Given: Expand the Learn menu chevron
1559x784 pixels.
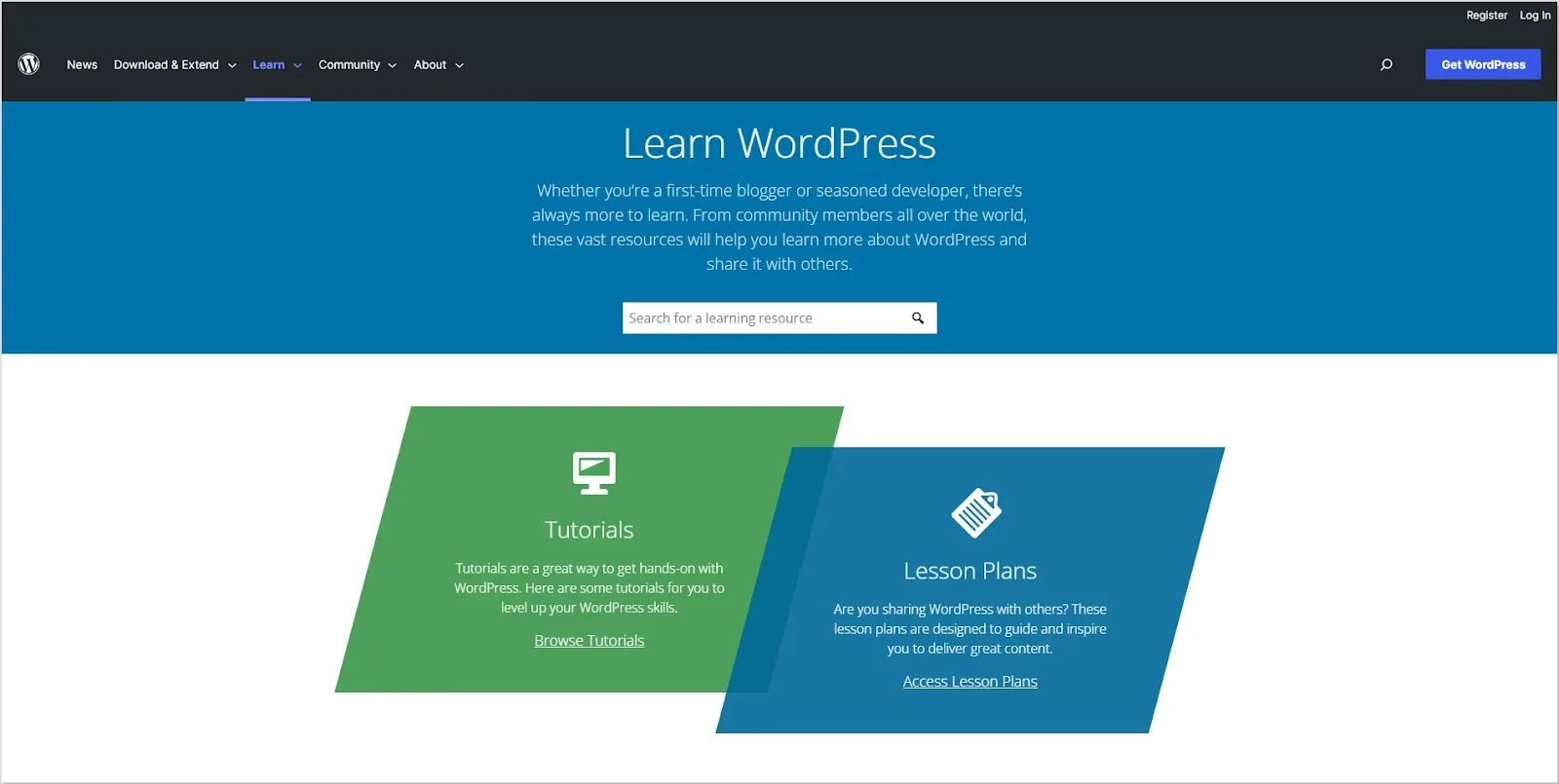Looking at the screenshot, I should click(x=297, y=66).
